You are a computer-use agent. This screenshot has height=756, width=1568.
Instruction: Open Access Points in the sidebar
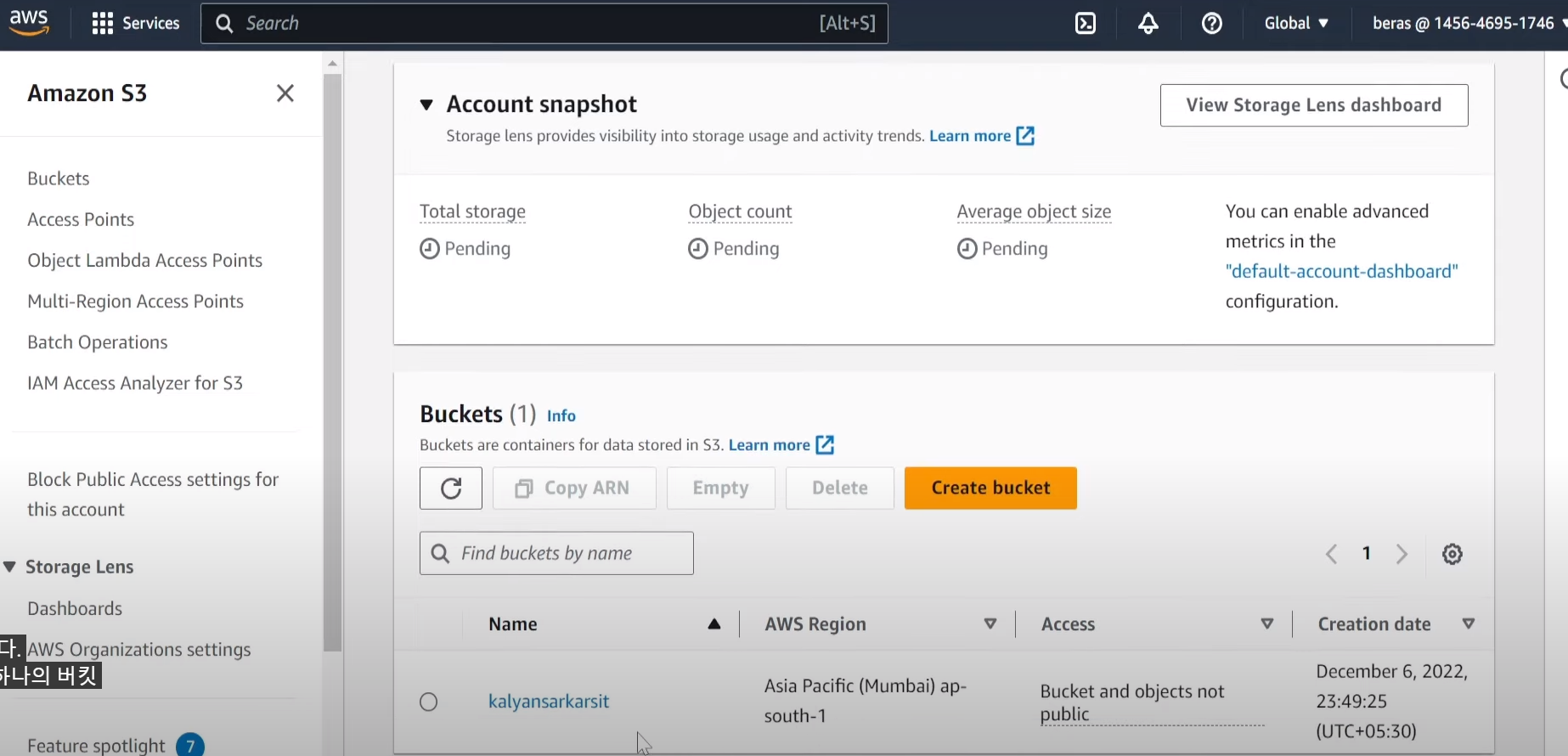pyautogui.click(x=81, y=219)
